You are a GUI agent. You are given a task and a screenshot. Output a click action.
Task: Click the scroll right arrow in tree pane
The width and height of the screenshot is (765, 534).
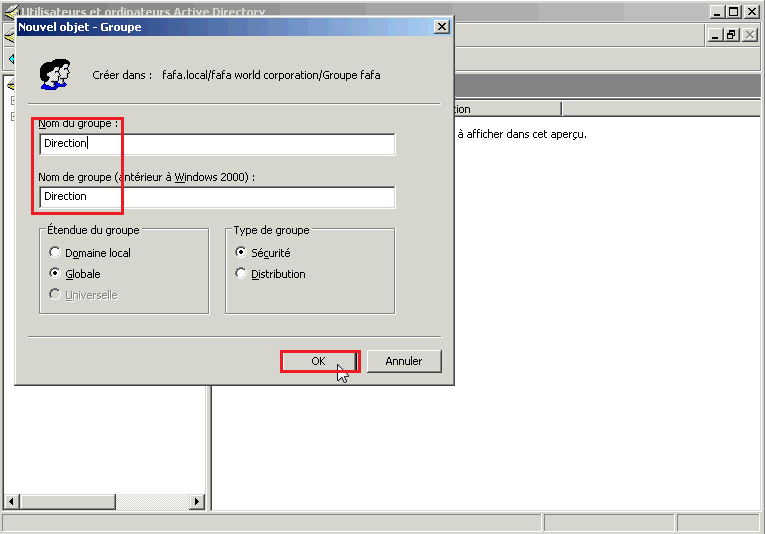coord(197,501)
